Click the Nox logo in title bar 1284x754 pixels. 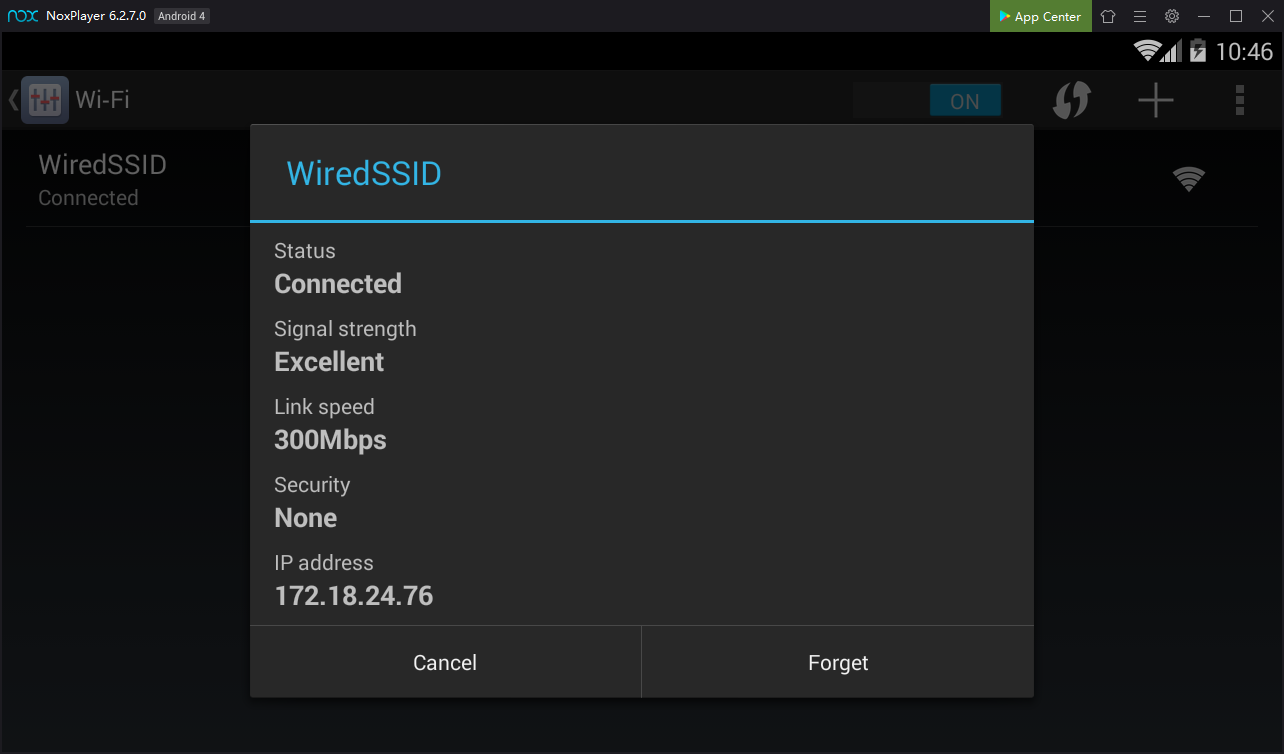coord(22,16)
